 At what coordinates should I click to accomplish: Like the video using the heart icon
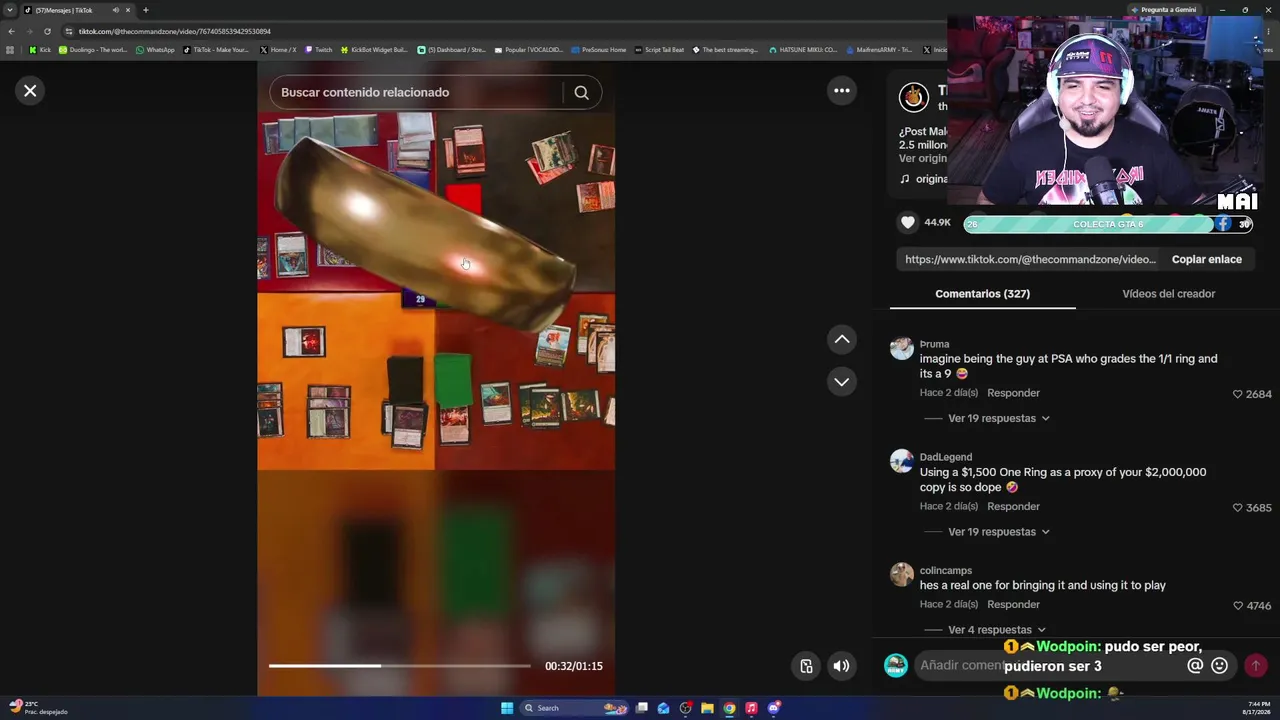pyautogui.click(x=908, y=223)
